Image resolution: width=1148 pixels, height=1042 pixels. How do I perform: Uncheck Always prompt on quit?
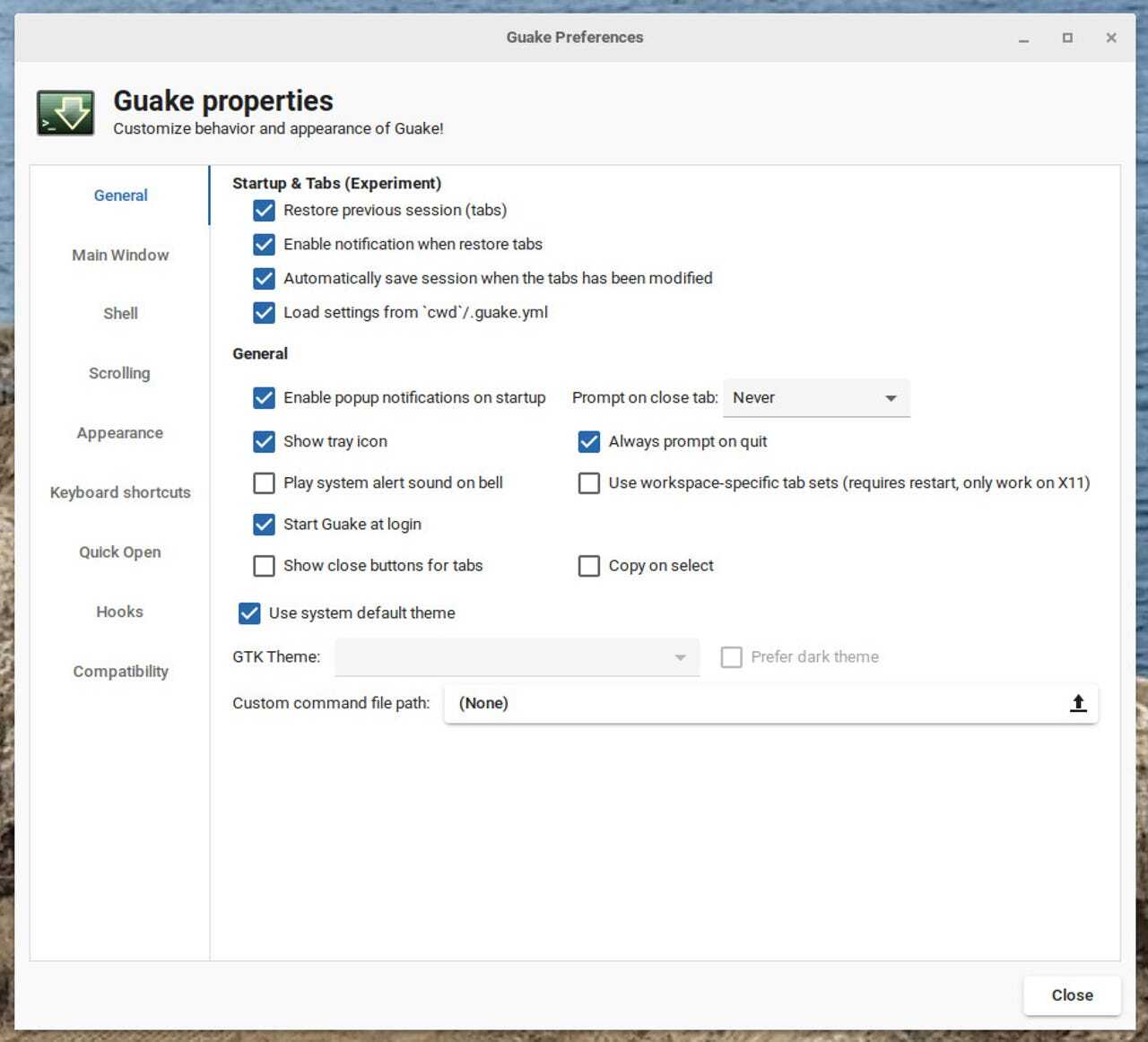[x=588, y=442]
